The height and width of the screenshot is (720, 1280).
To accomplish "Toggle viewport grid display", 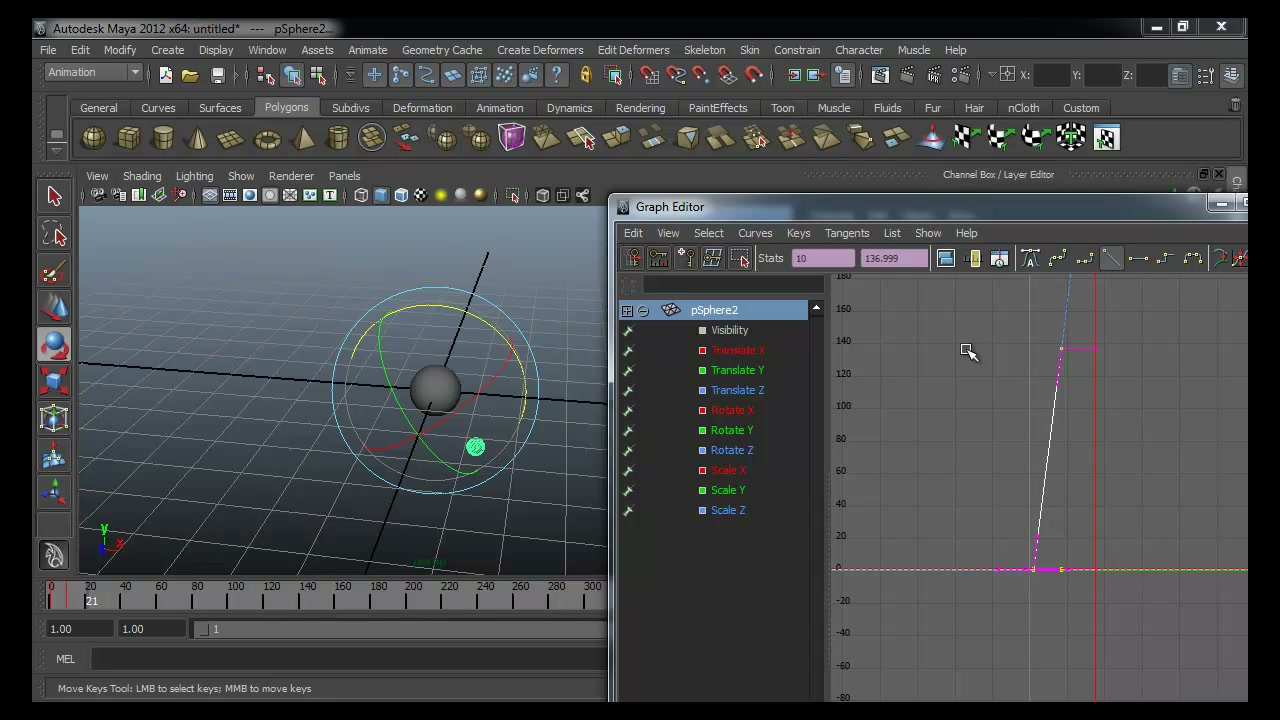I will point(210,196).
